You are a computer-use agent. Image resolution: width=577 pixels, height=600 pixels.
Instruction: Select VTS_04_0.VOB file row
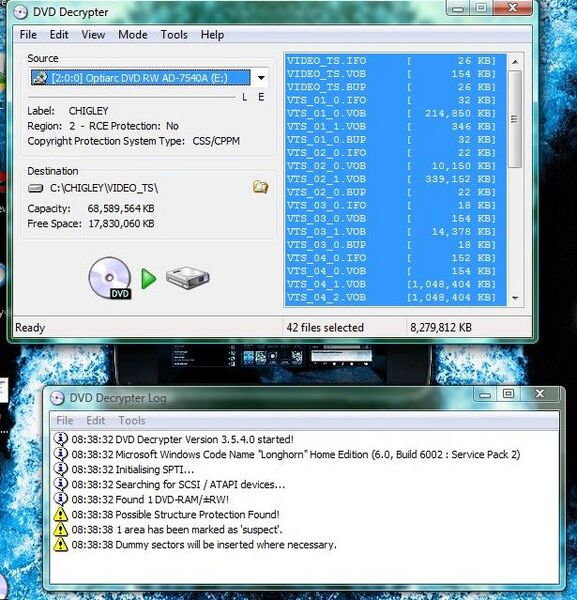point(396,271)
